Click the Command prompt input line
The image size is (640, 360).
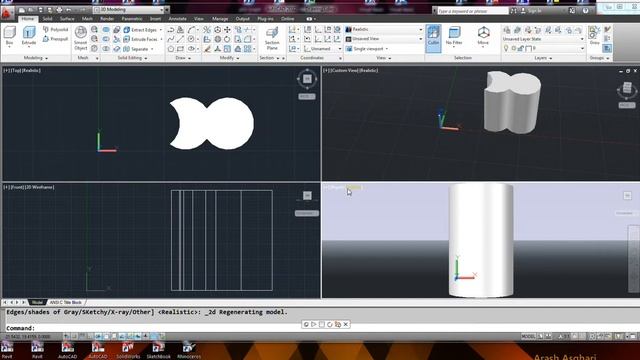pyautogui.click(x=322, y=328)
